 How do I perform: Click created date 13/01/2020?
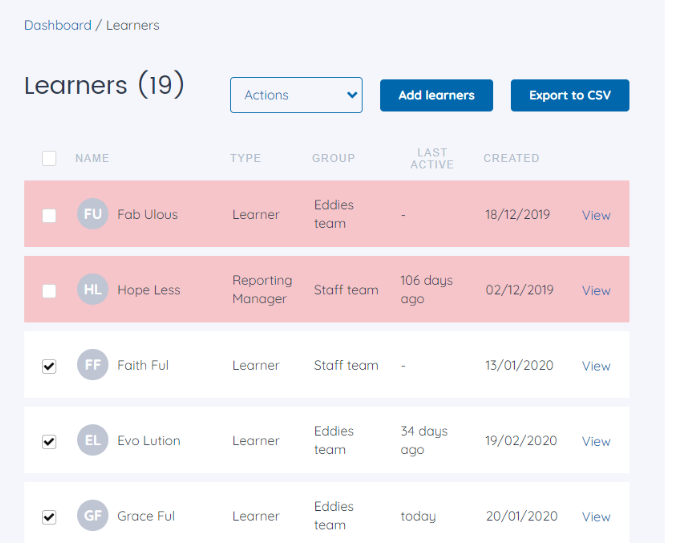coord(519,365)
